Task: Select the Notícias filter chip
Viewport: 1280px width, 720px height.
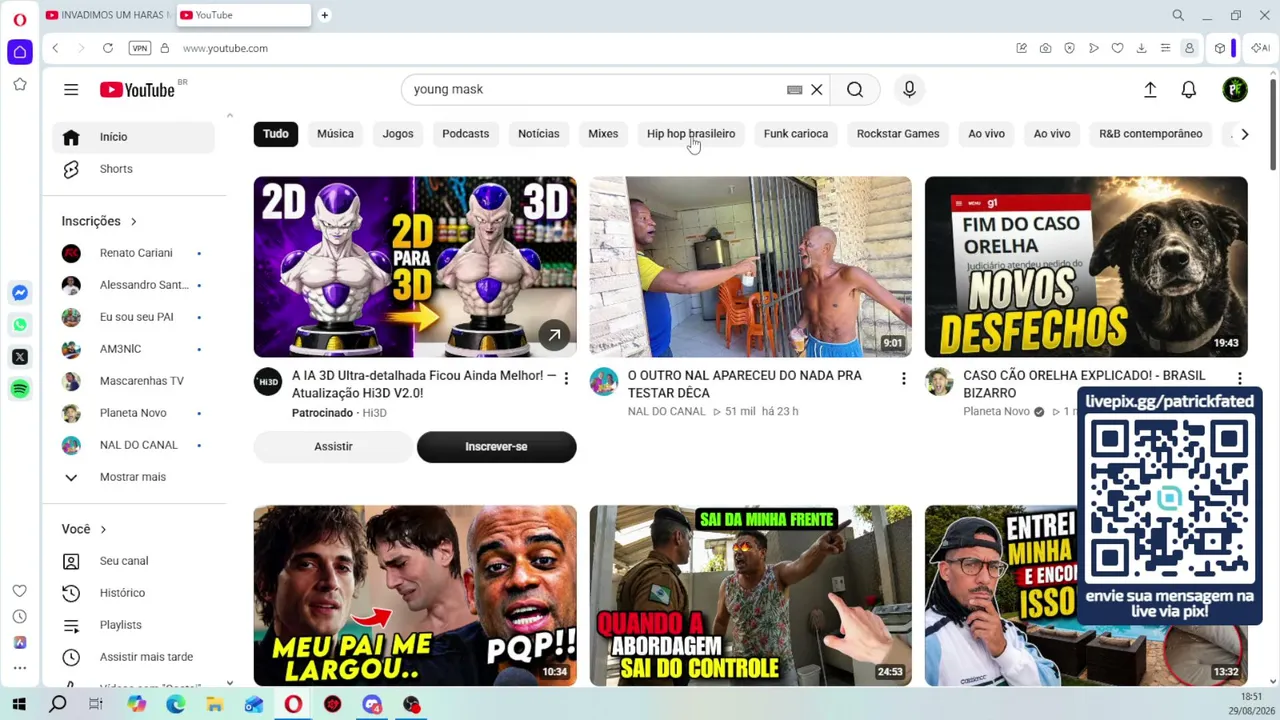Action: coord(539,134)
